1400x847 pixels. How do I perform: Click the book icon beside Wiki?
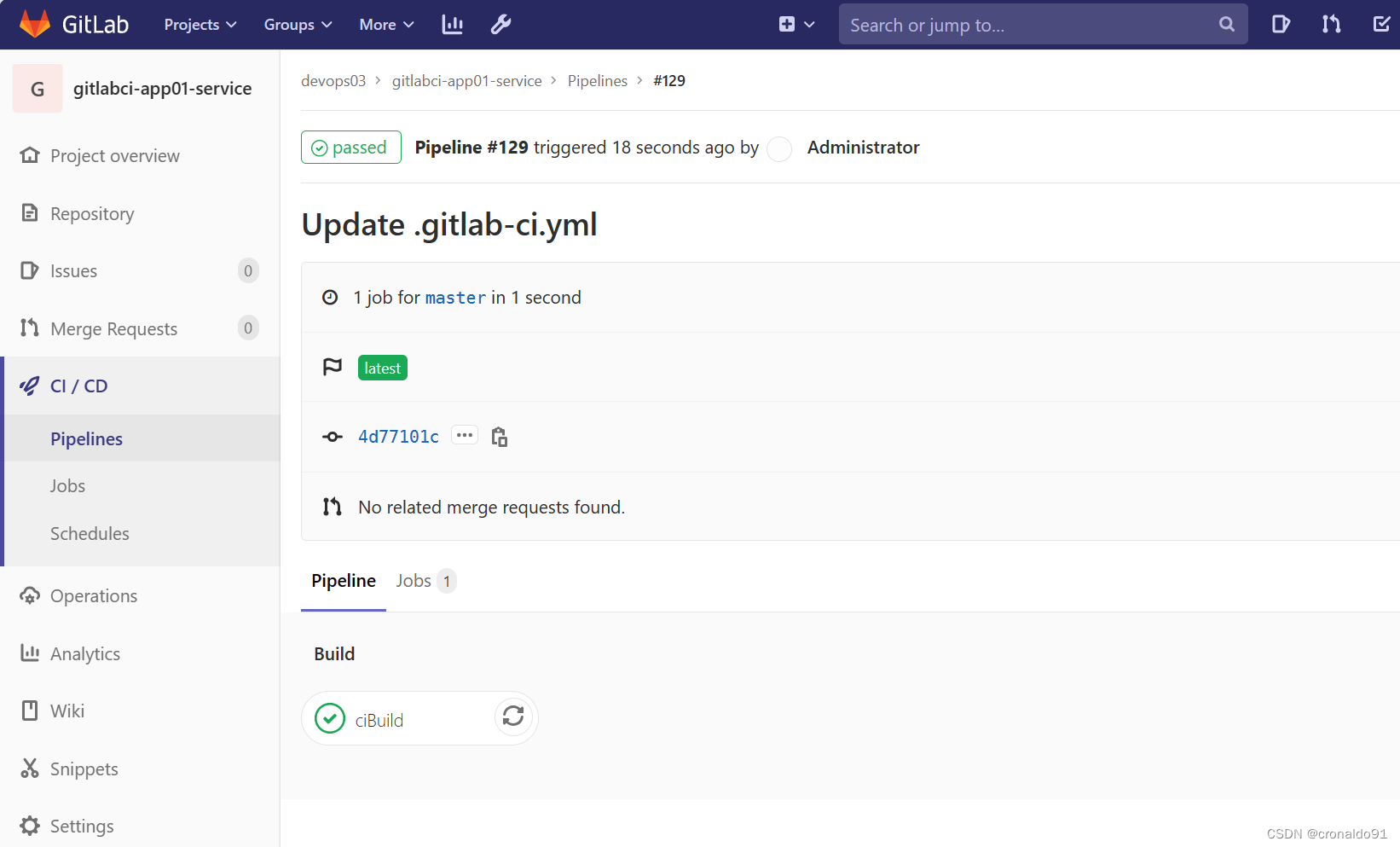coord(30,711)
